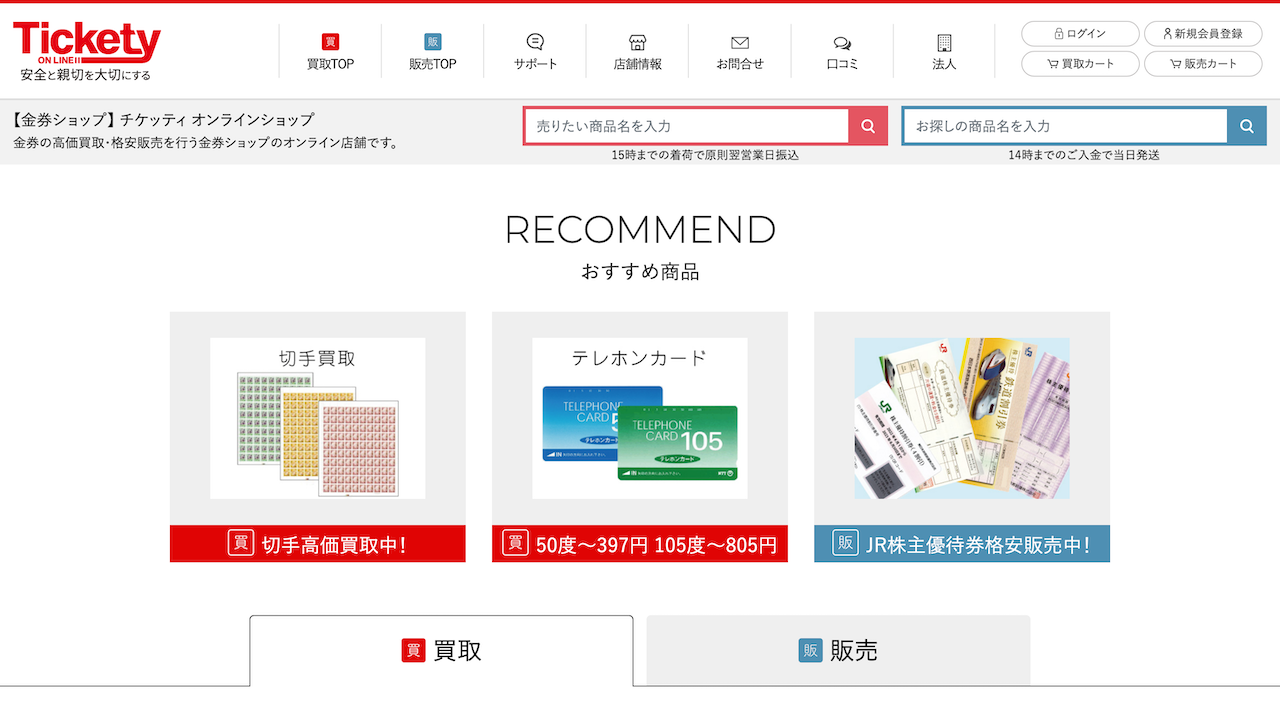Switch to the 販売 tab
Screen dimensions: 1280x727
click(838, 651)
